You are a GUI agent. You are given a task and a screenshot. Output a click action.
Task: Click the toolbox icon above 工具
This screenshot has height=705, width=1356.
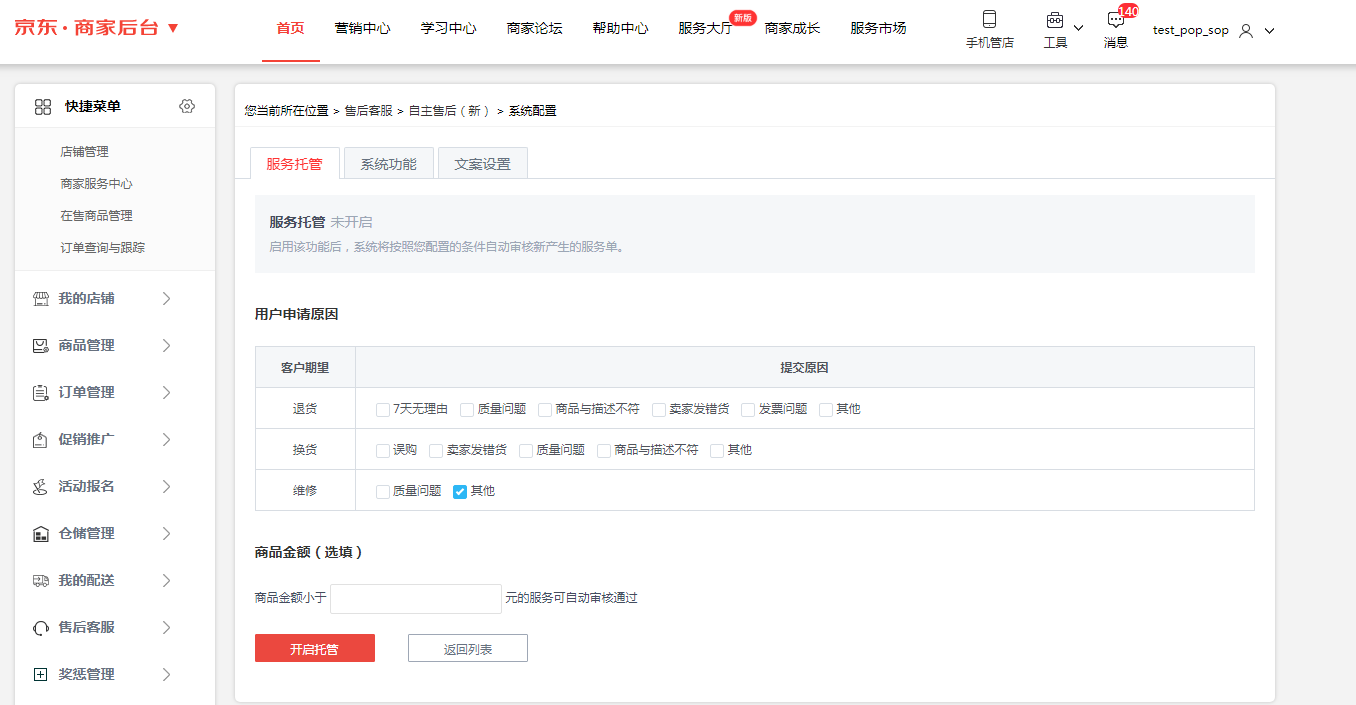(x=1054, y=20)
